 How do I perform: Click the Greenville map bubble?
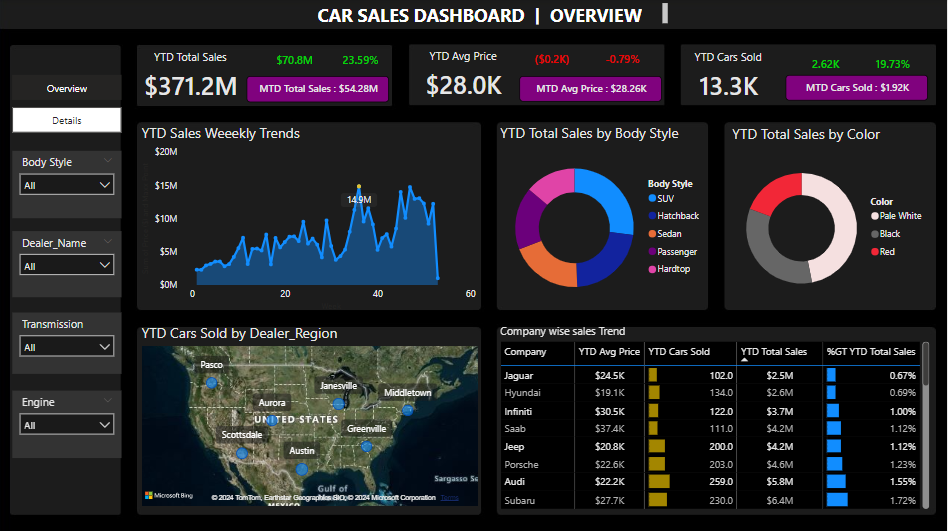click(x=366, y=446)
